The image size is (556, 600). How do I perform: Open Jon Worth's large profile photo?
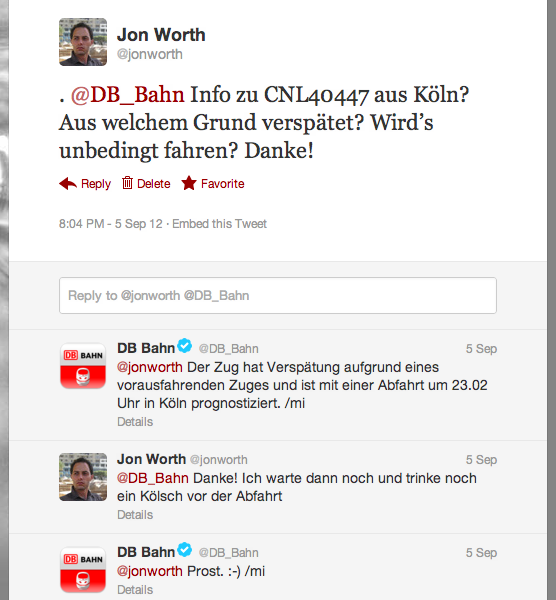[x=83, y=42]
